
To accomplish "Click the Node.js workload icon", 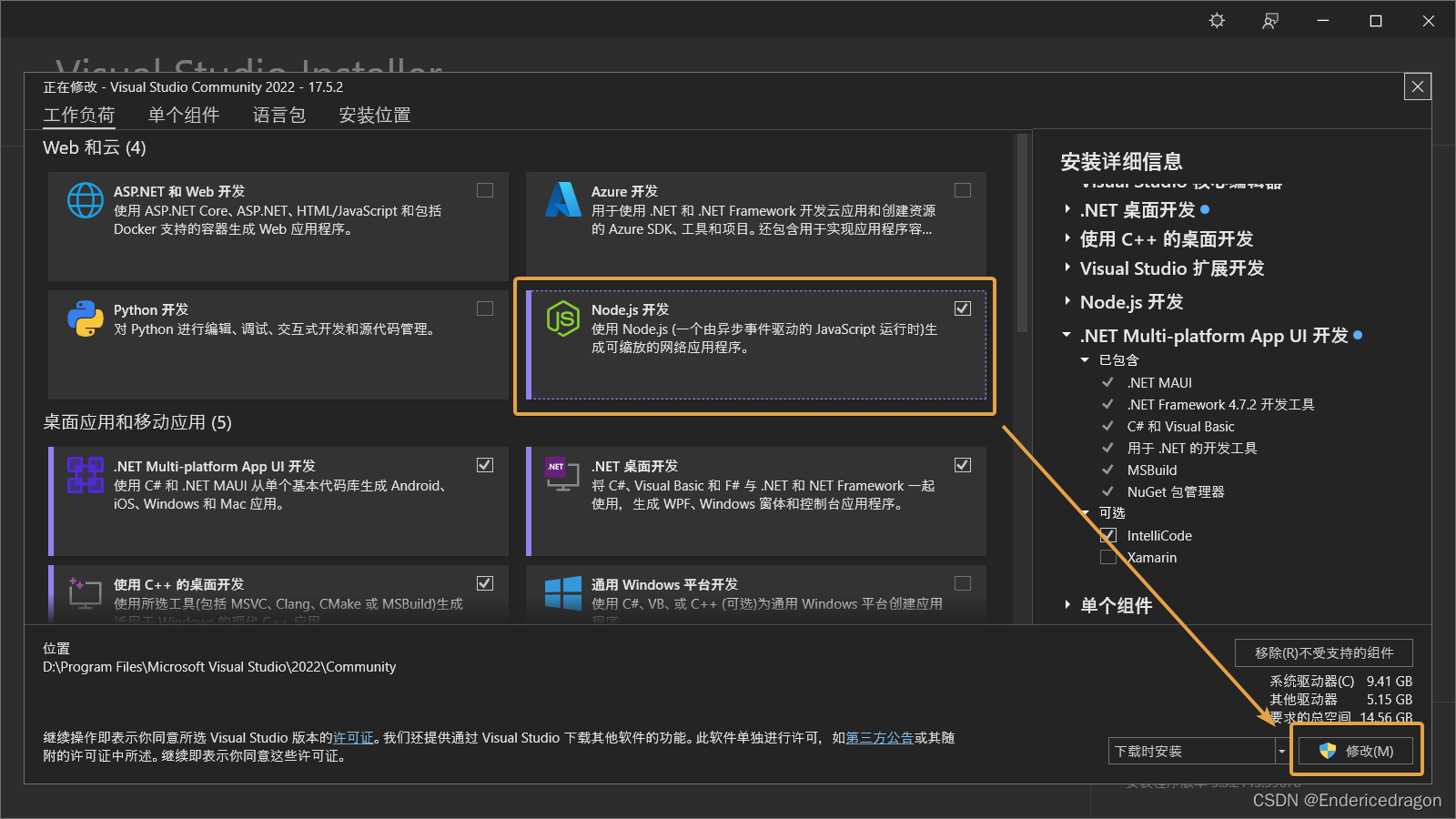I will pos(563,319).
